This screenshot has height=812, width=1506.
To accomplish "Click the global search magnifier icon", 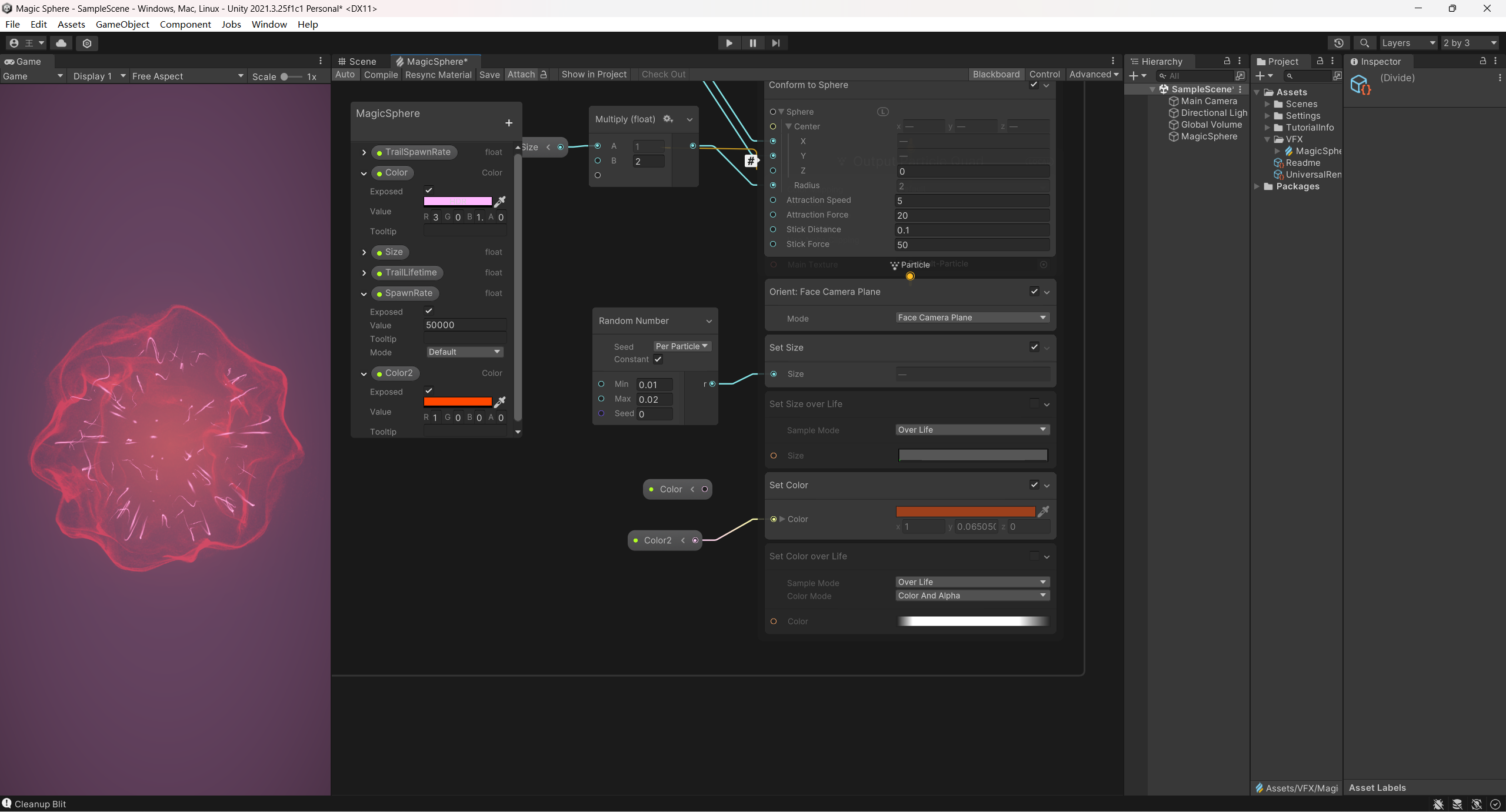I will pos(1364,43).
